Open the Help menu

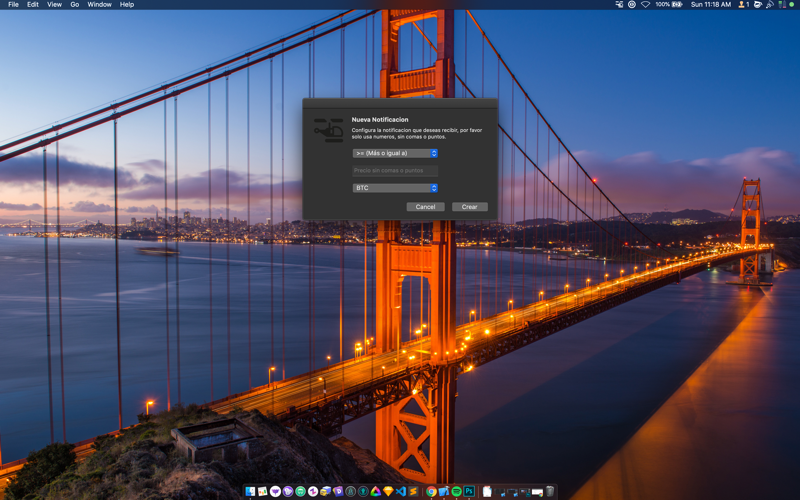tap(127, 5)
